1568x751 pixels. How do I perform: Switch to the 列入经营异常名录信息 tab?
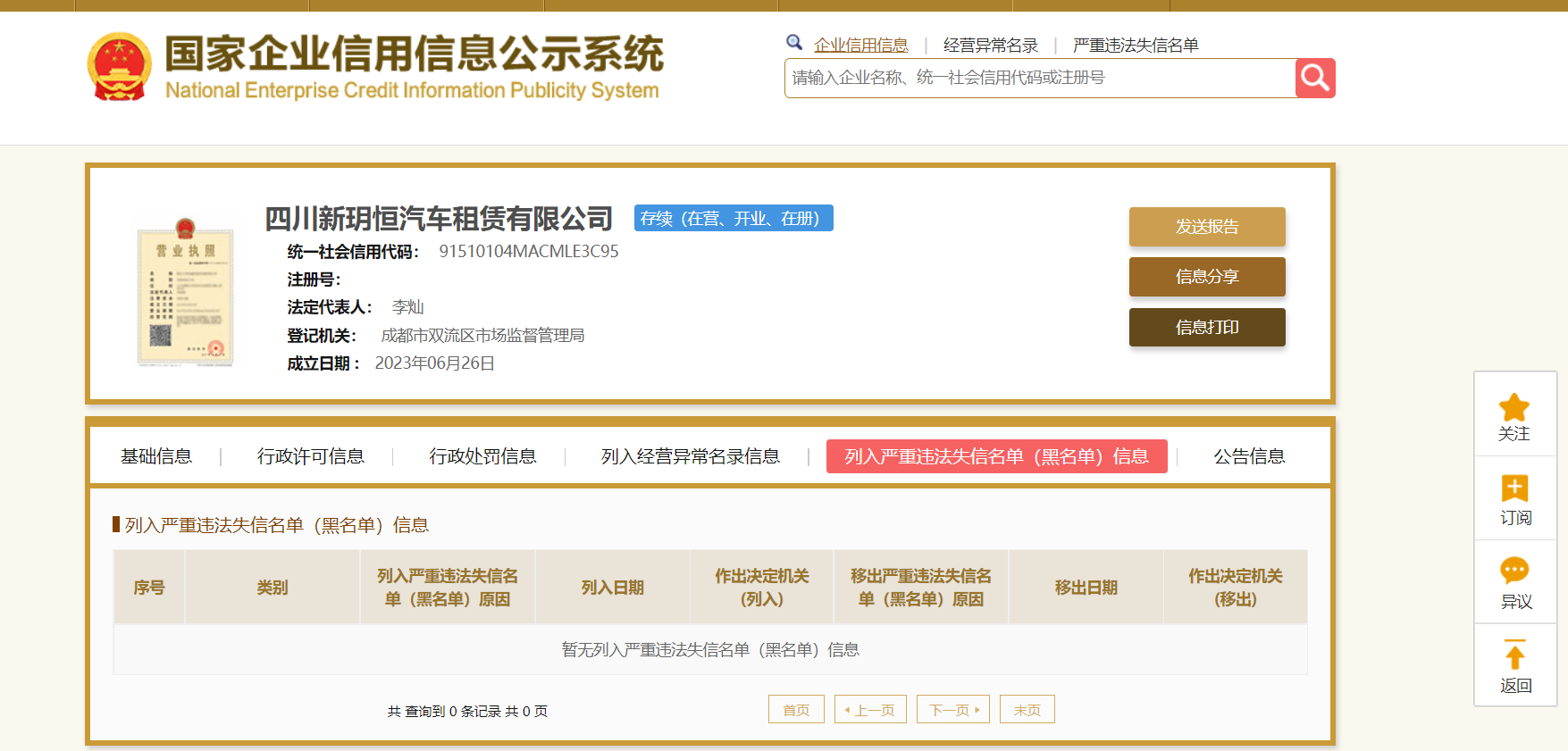pyautogui.click(x=691, y=456)
